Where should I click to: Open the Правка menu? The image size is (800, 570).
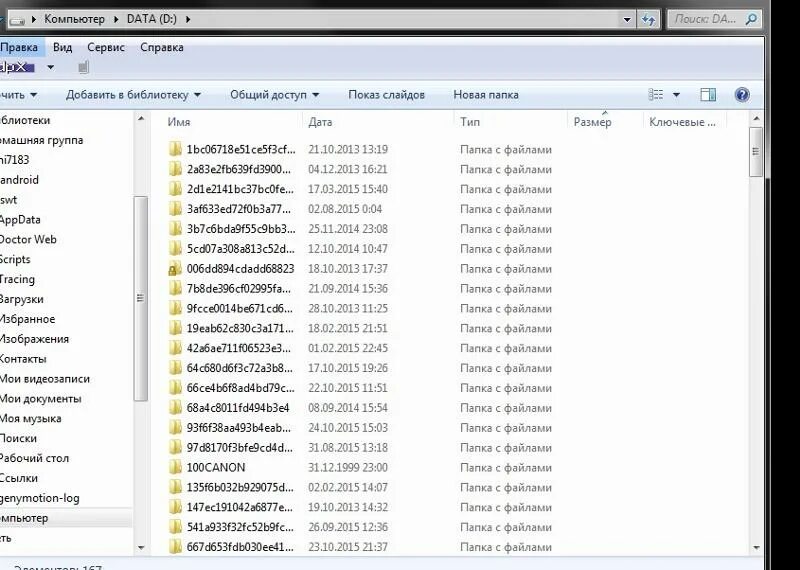tap(19, 47)
